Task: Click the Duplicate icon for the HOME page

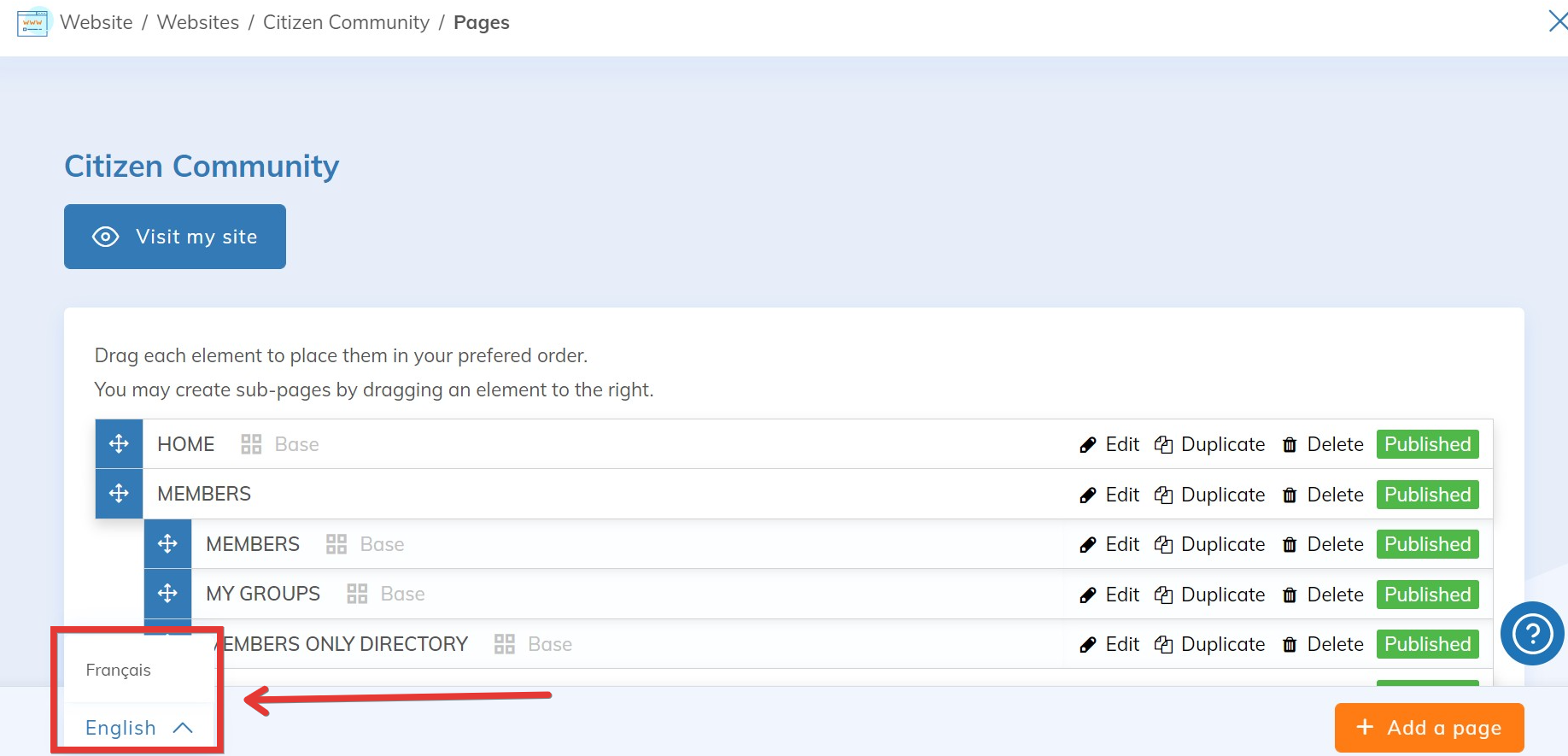Action: tap(1163, 444)
